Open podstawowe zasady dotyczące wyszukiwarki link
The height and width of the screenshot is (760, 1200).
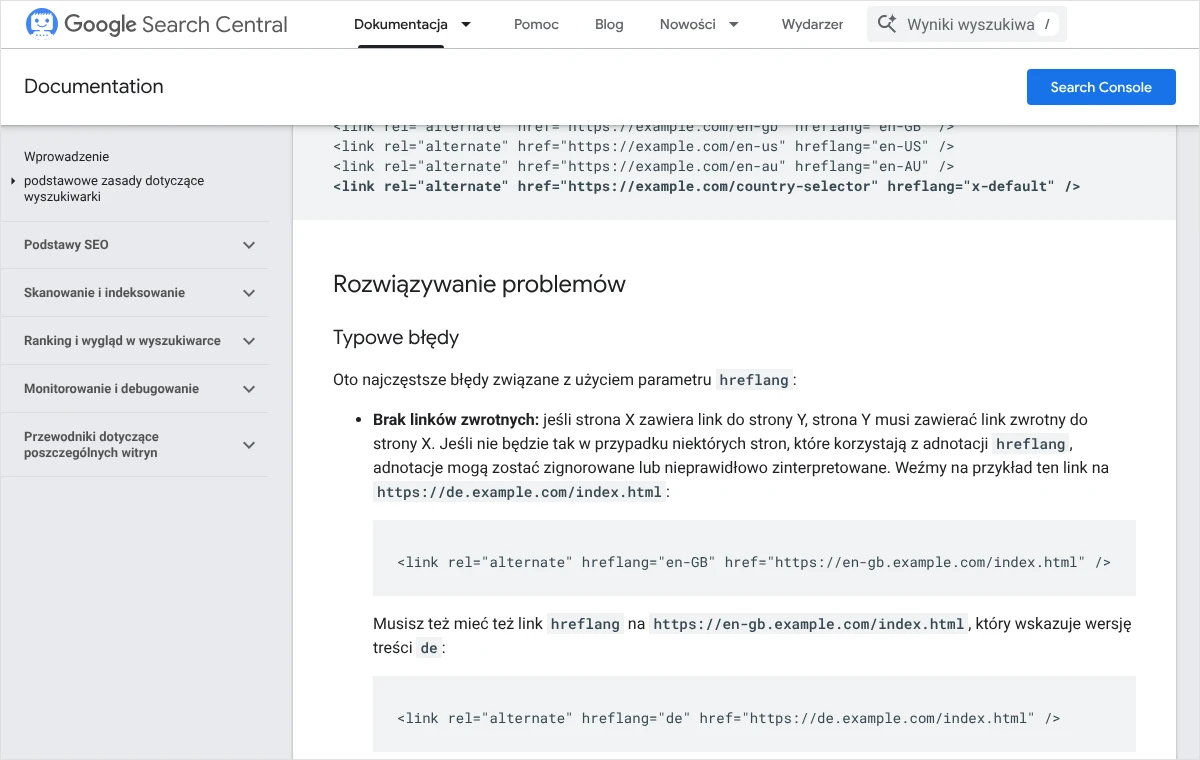pos(114,189)
